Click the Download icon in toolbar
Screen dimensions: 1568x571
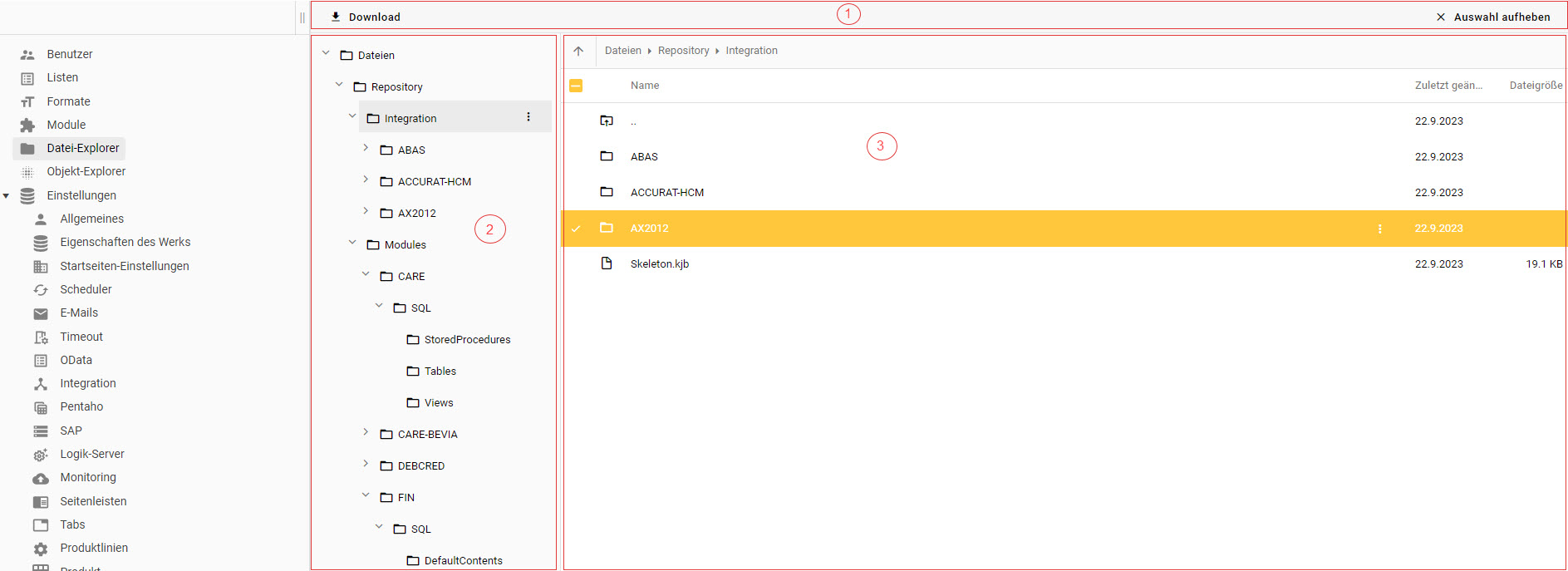pyautogui.click(x=336, y=17)
